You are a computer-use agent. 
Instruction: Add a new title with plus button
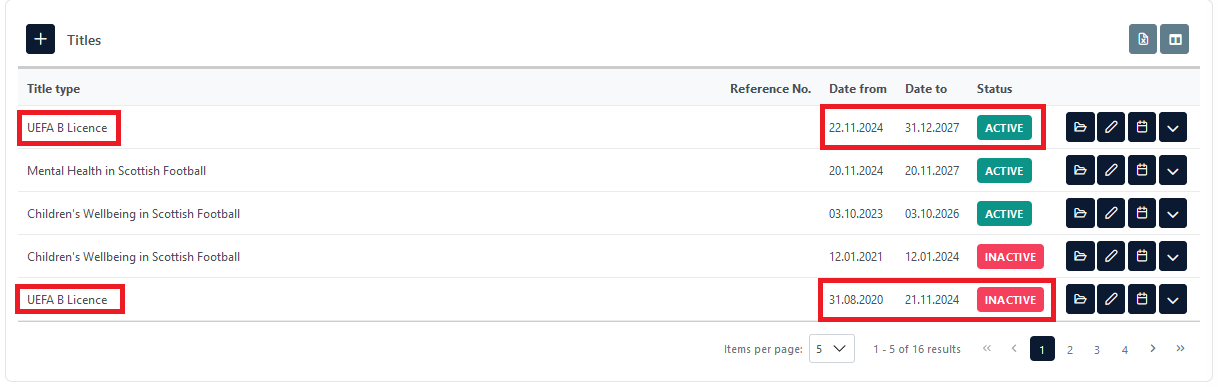[40, 39]
